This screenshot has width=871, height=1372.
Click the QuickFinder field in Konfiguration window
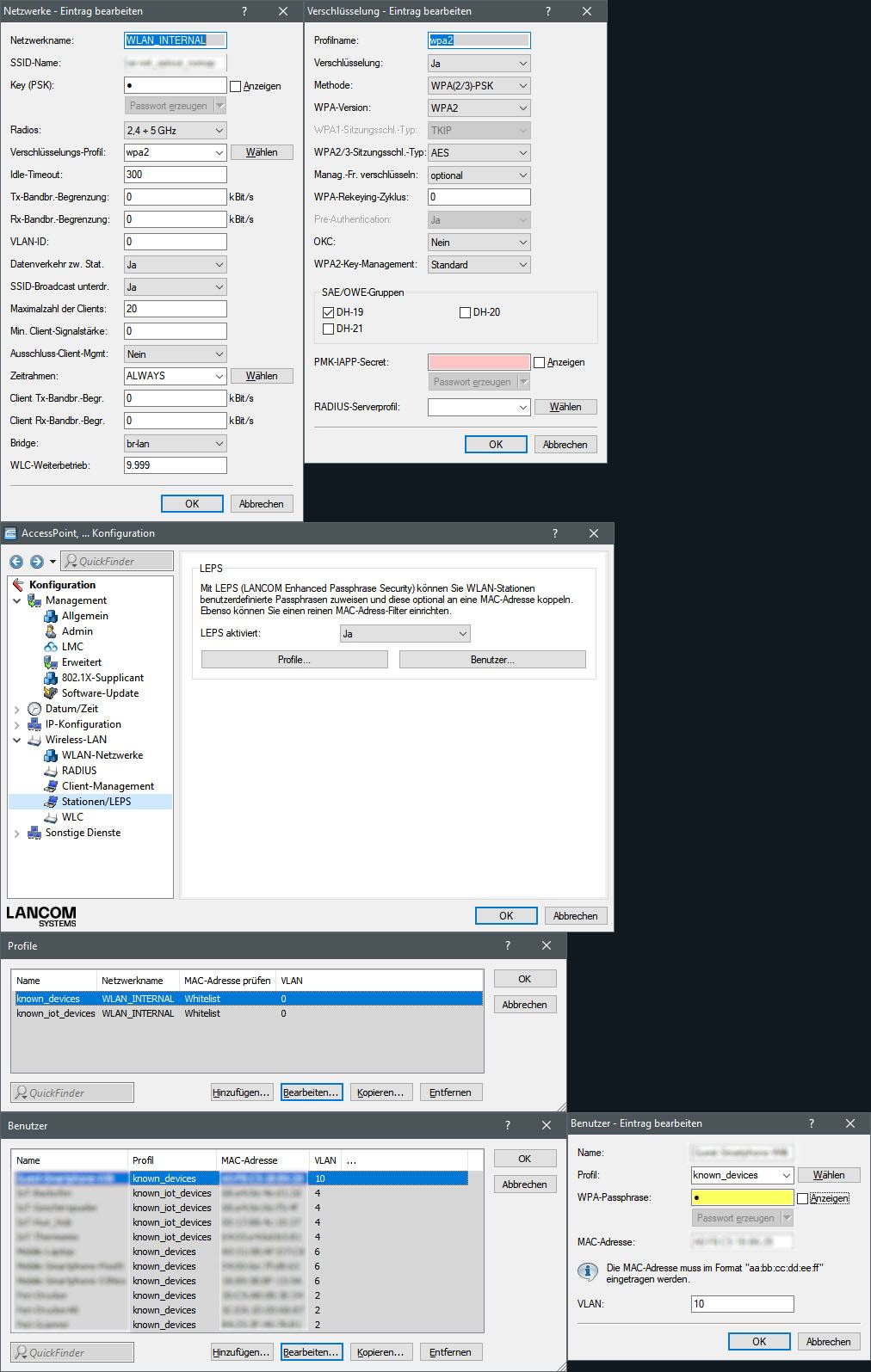pos(116,561)
